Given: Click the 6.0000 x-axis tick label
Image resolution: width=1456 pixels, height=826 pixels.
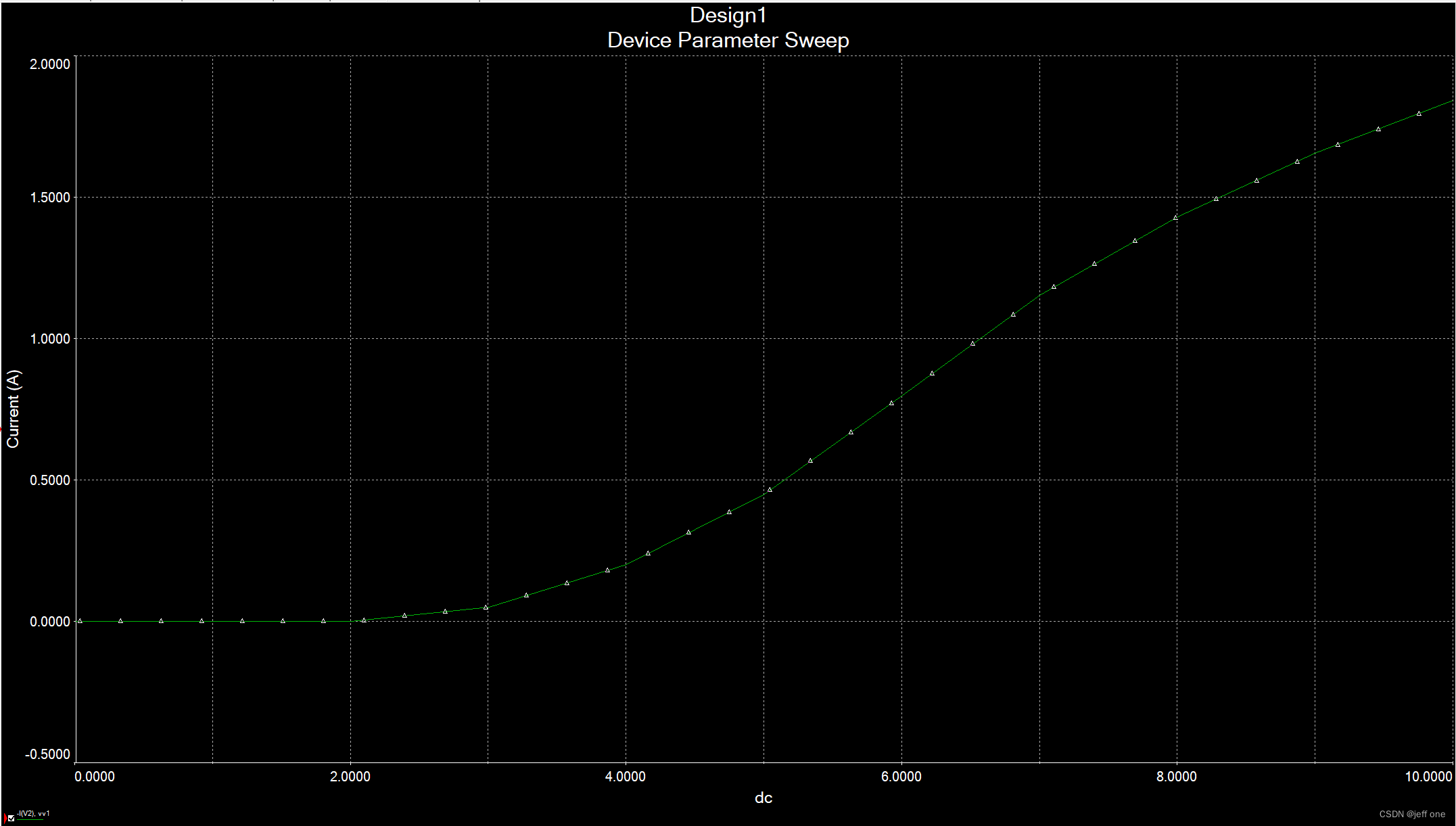Looking at the screenshot, I should [901, 777].
